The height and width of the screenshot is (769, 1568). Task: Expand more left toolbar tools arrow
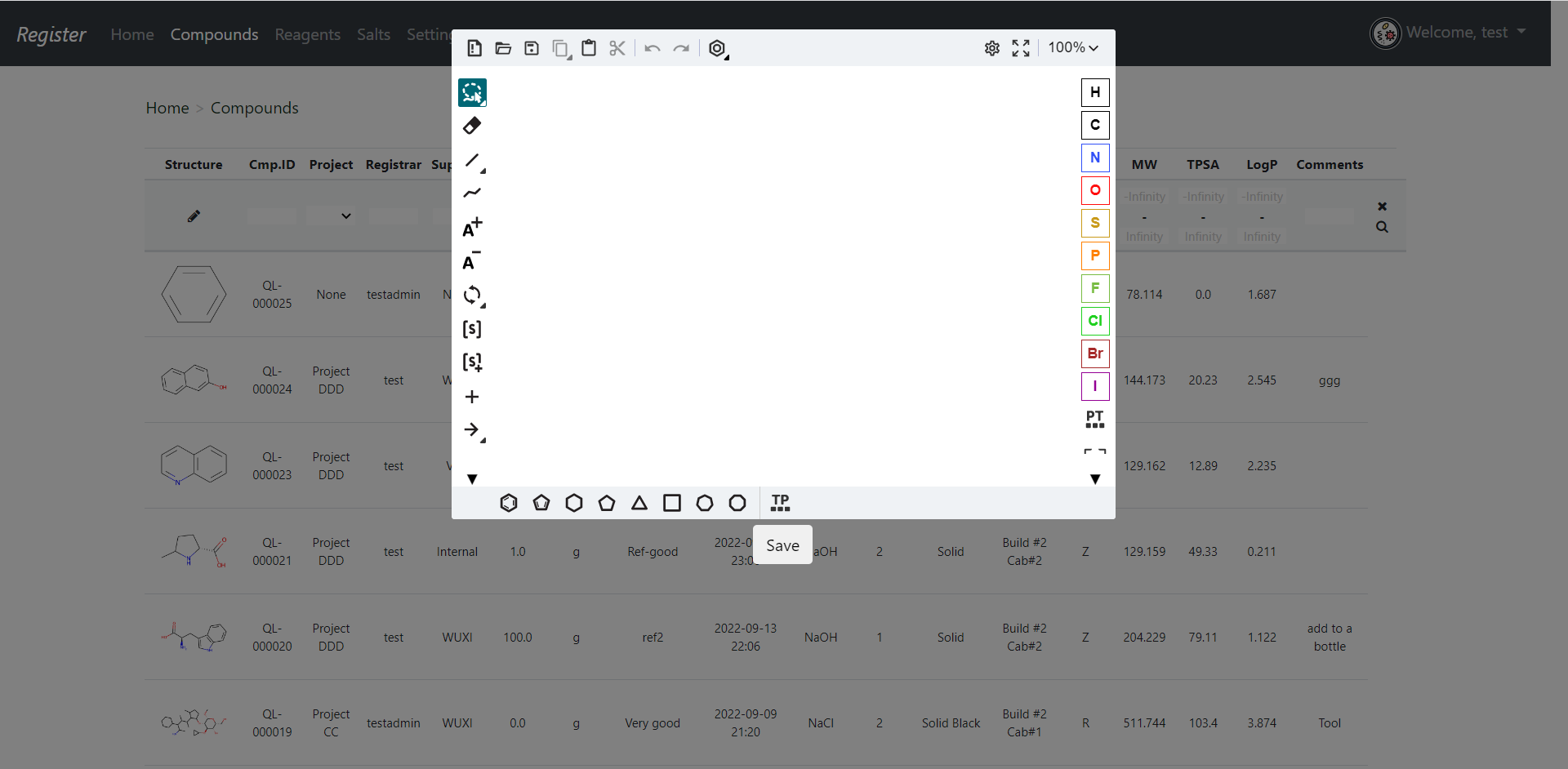tap(472, 479)
